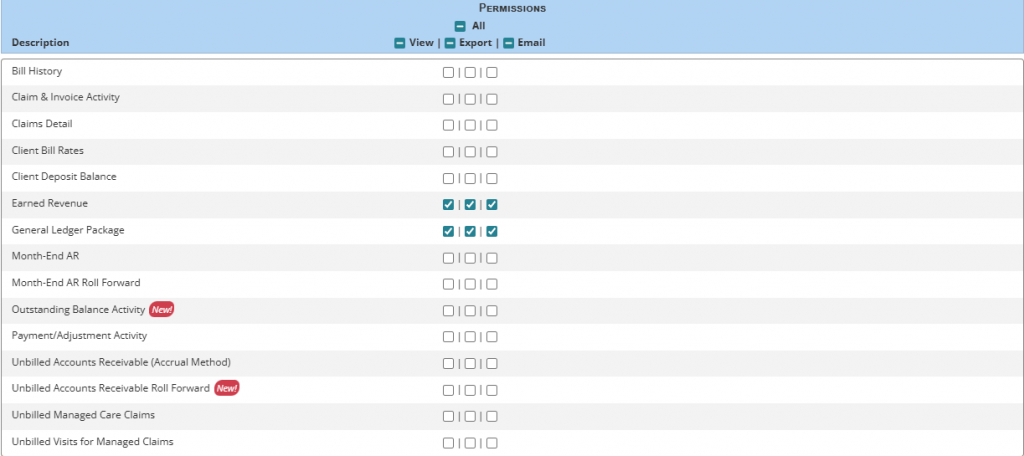Enable View permission for Bill History

(448, 73)
